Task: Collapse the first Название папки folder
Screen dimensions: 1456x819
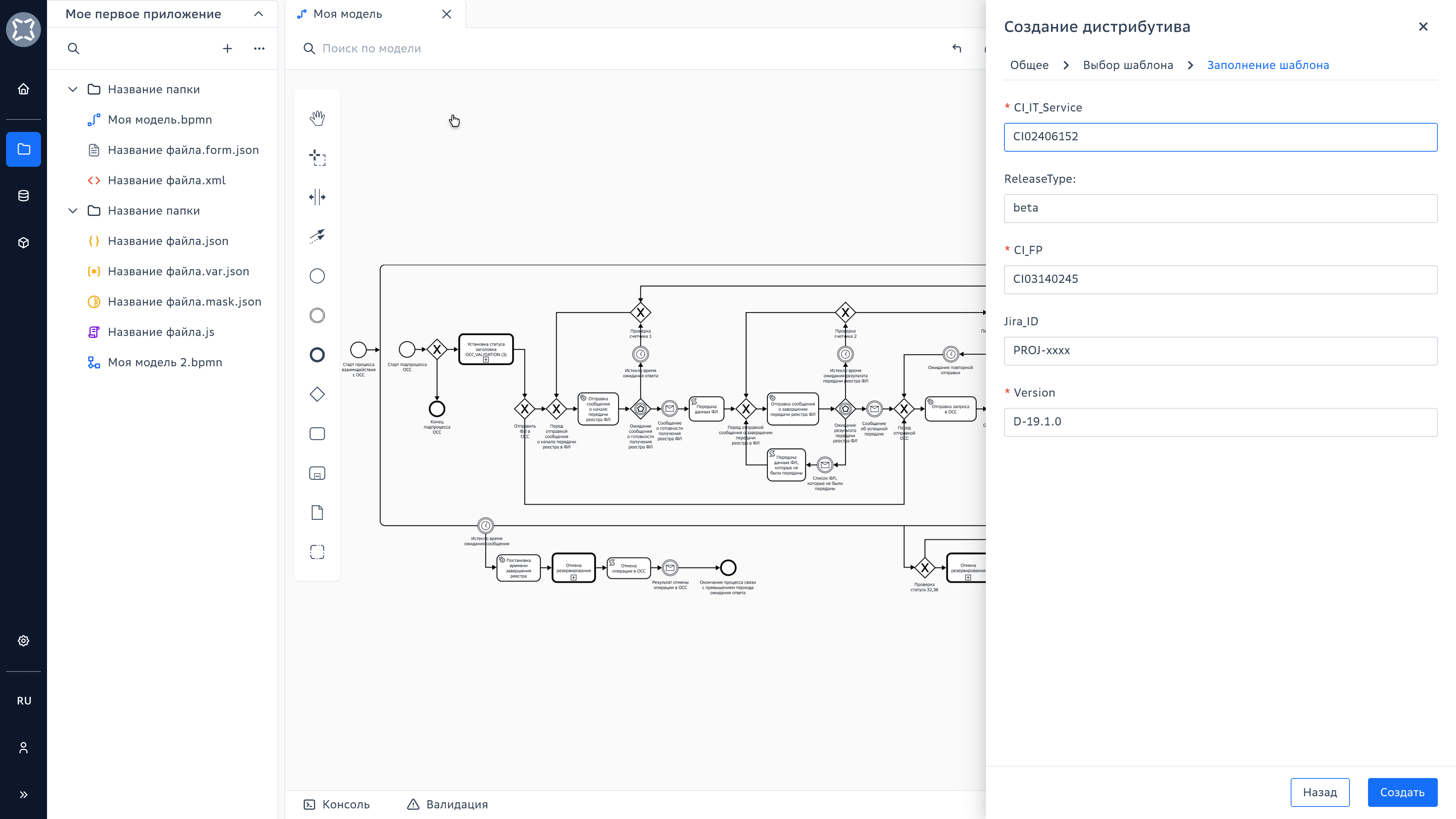Action: tap(73, 89)
